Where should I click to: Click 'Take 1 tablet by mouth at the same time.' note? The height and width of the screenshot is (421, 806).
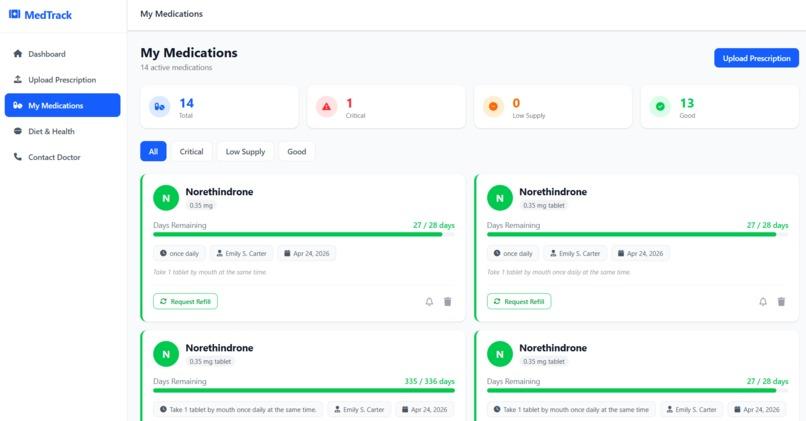(210, 272)
